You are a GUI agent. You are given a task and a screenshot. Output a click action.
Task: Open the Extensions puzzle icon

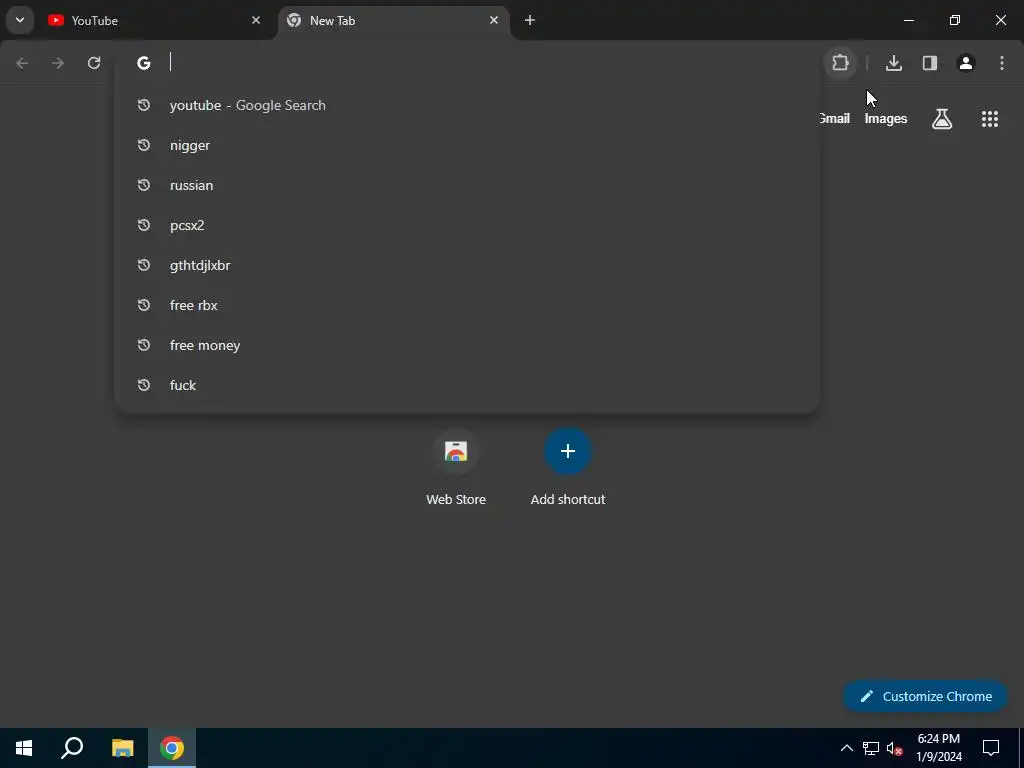click(840, 63)
